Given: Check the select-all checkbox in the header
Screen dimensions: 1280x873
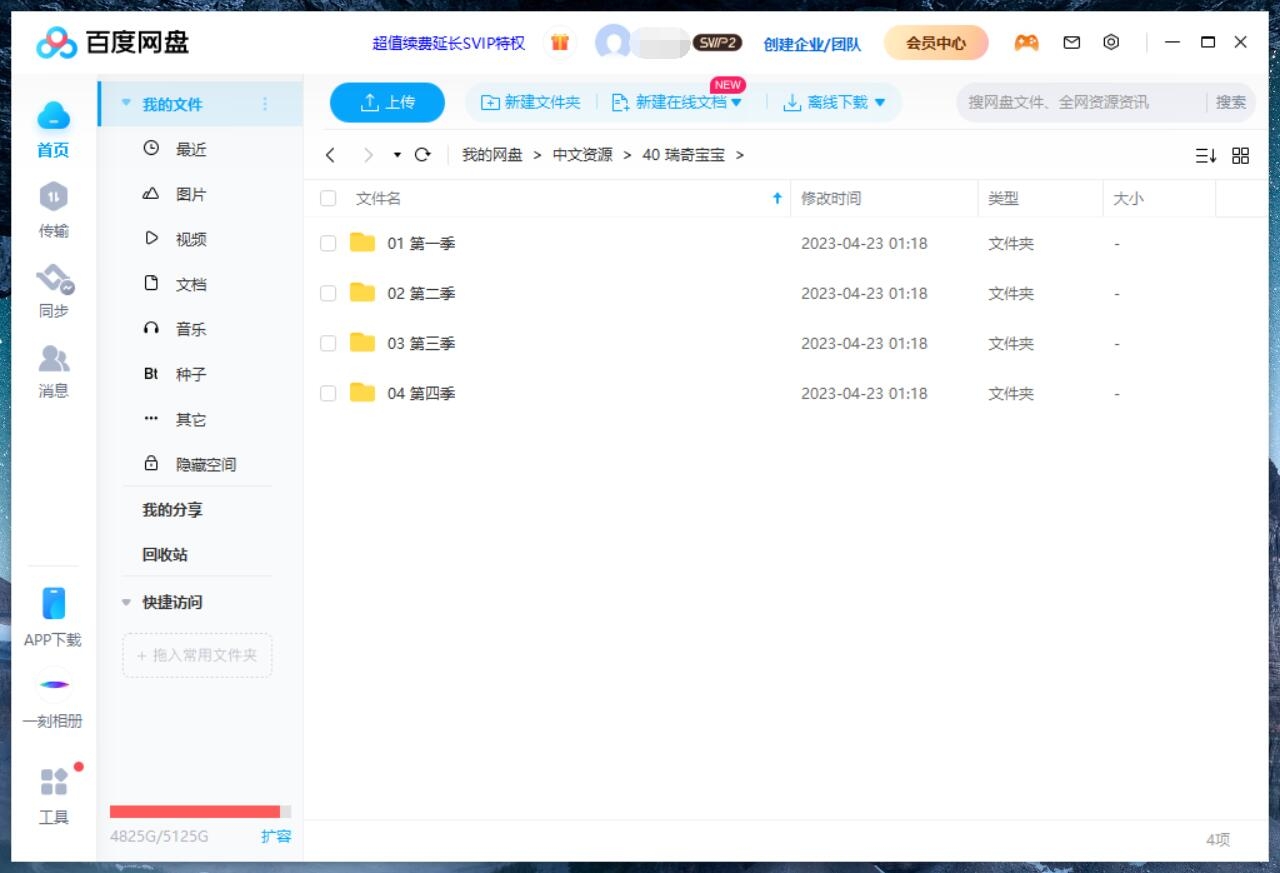Looking at the screenshot, I should point(328,198).
